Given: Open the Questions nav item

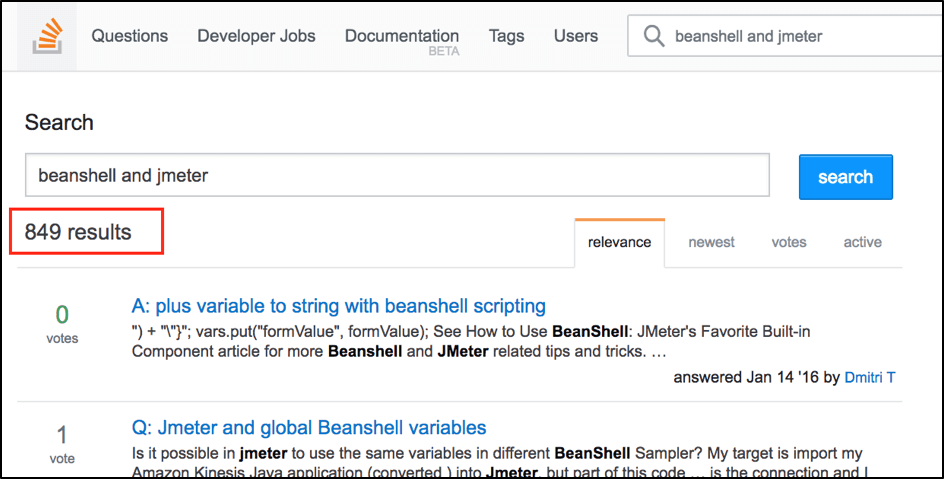Looking at the screenshot, I should 129,36.
